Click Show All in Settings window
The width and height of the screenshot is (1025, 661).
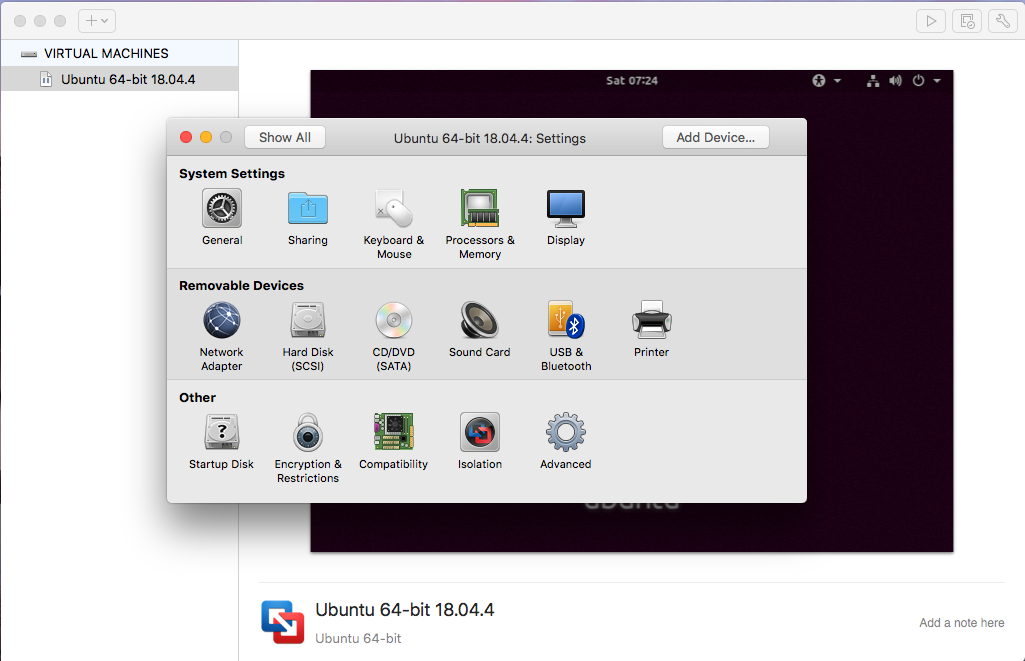[x=285, y=137]
